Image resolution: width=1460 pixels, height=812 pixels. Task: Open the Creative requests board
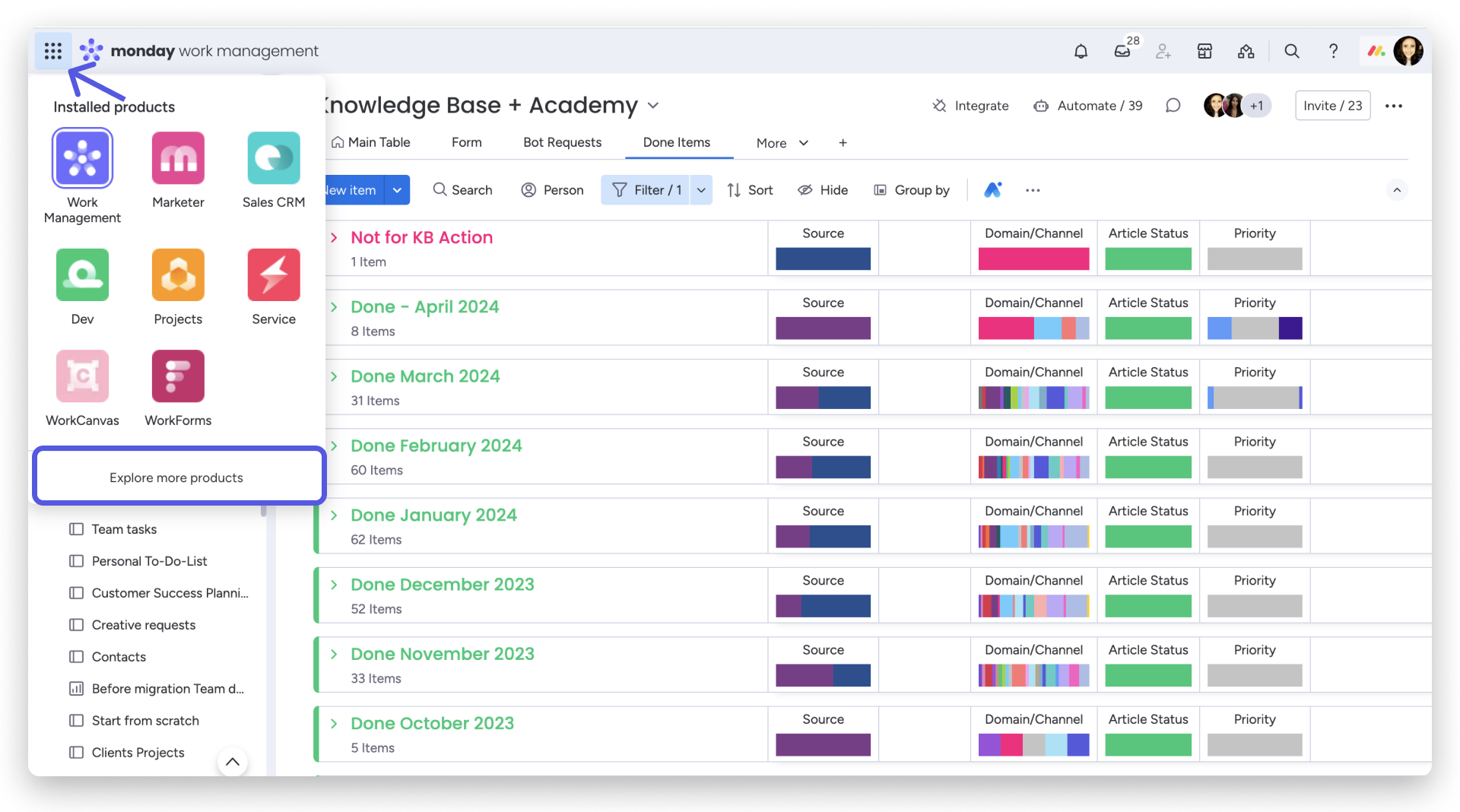tap(143, 625)
